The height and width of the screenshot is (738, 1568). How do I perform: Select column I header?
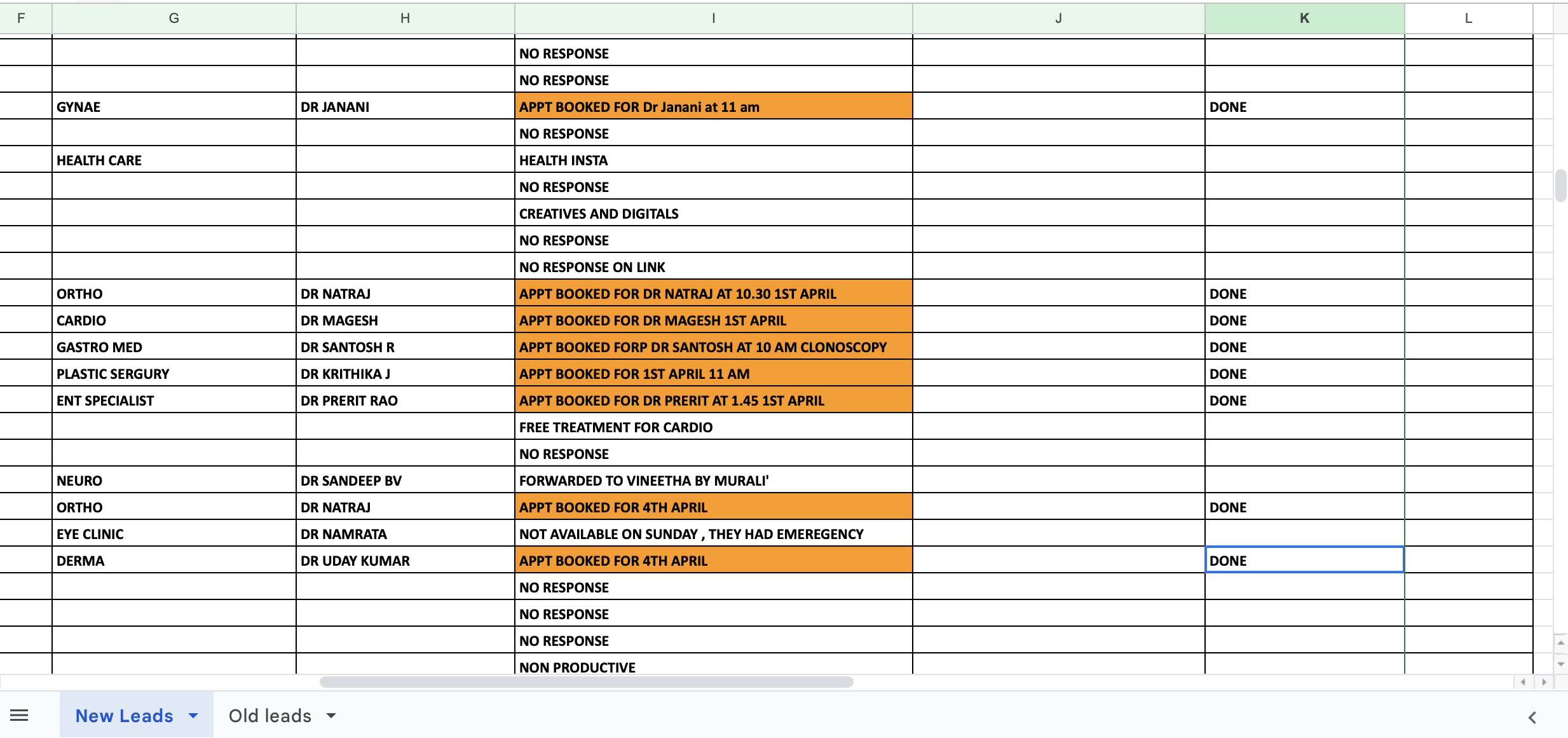click(x=713, y=18)
